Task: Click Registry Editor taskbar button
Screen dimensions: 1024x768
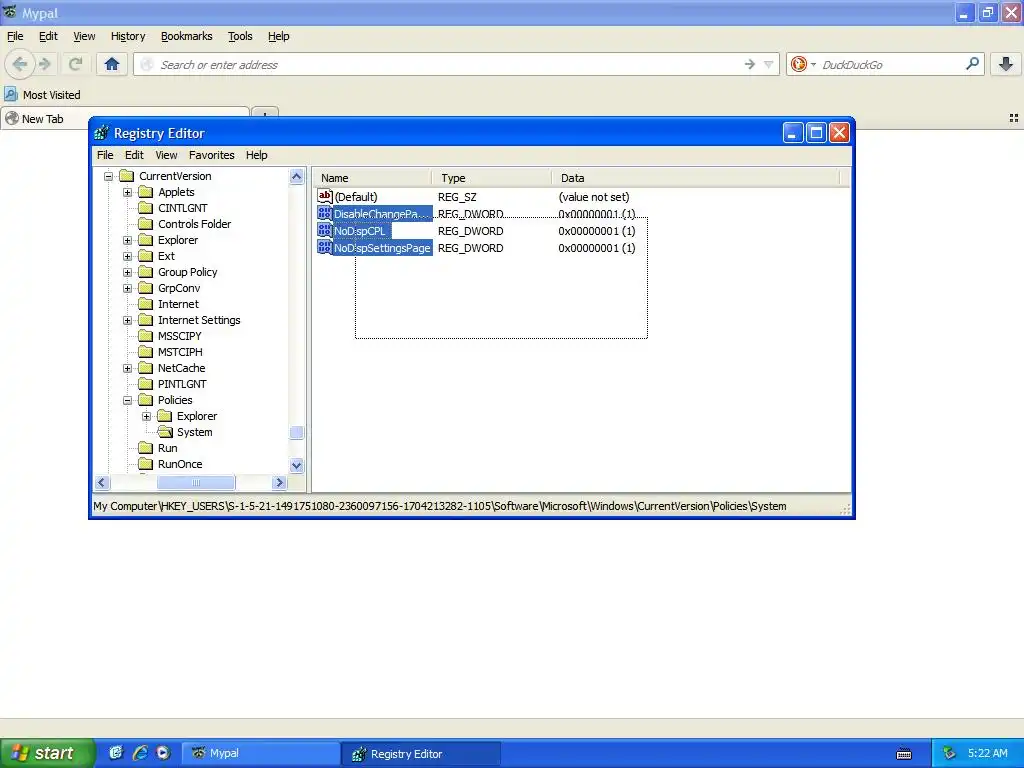Action: coord(421,753)
